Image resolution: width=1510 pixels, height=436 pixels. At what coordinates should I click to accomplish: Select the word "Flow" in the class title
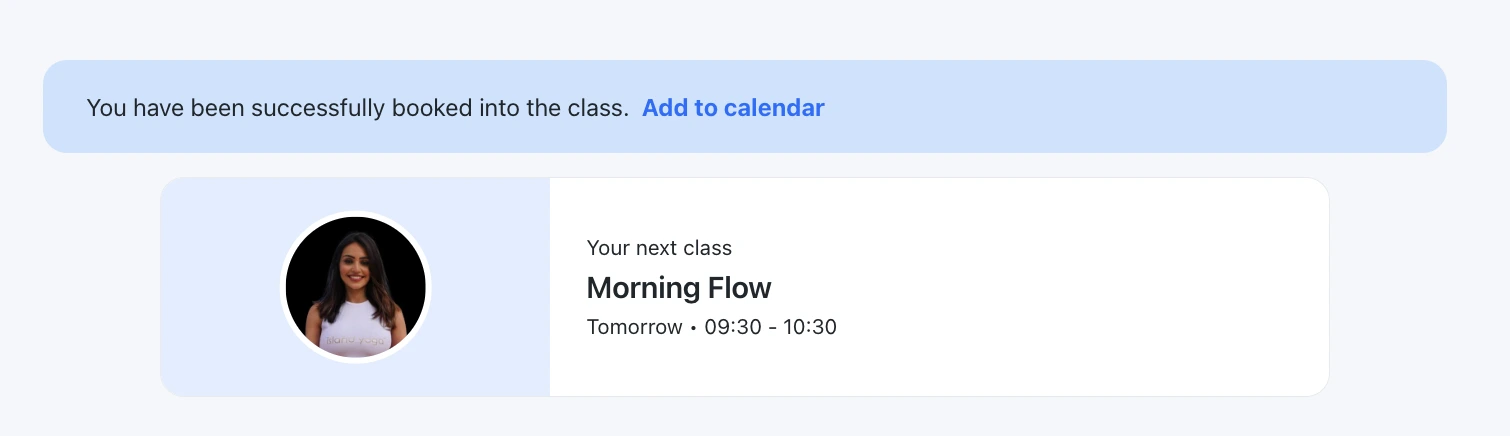741,288
